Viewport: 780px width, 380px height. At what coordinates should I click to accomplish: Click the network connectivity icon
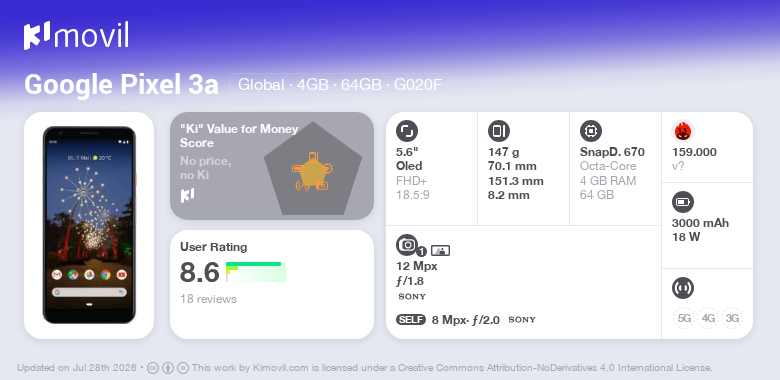coord(683,288)
